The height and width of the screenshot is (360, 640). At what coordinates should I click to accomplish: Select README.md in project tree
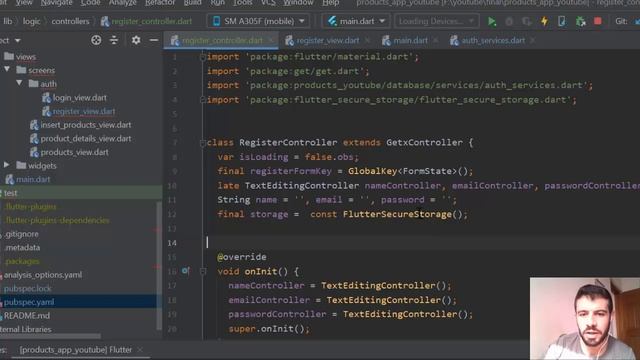(x=26, y=316)
